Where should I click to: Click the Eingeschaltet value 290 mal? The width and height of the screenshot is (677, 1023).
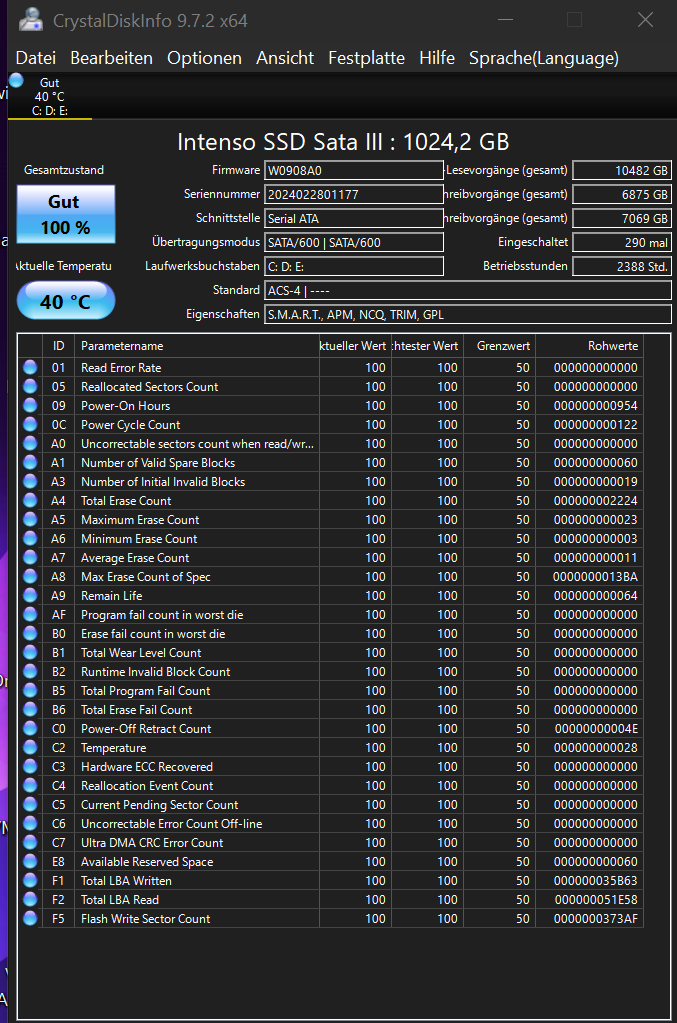(x=622, y=243)
